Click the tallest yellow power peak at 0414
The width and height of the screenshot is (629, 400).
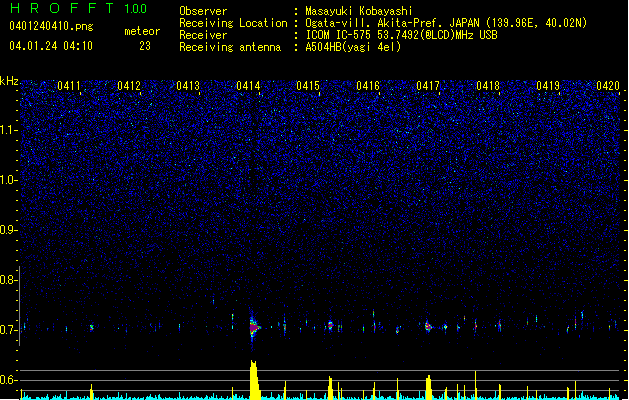pos(254,380)
